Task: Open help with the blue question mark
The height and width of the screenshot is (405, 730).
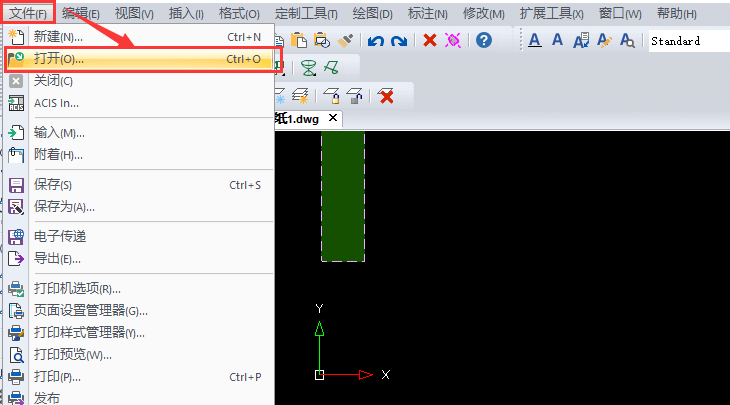Action: tap(484, 40)
